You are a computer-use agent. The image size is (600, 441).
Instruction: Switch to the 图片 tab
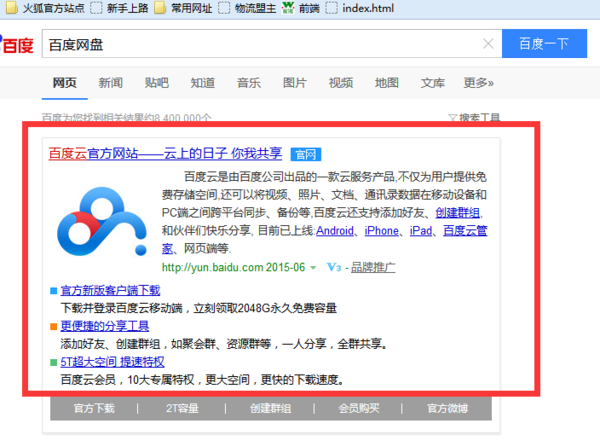pos(295,83)
